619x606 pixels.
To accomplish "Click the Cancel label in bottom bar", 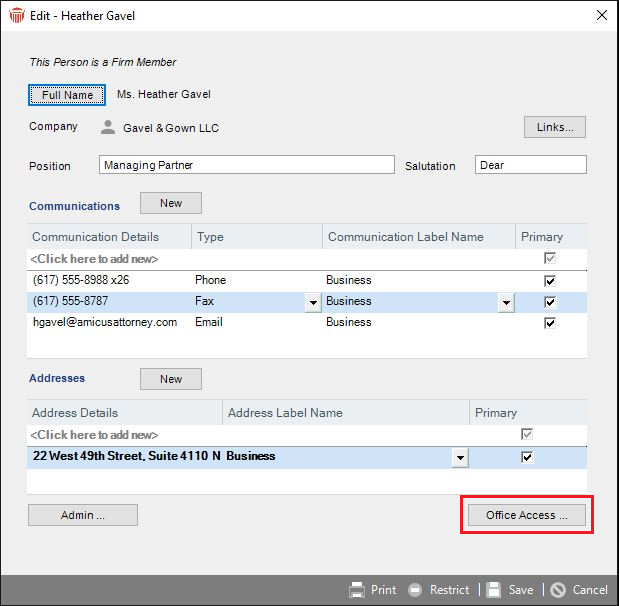I will pyautogui.click(x=590, y=590).
